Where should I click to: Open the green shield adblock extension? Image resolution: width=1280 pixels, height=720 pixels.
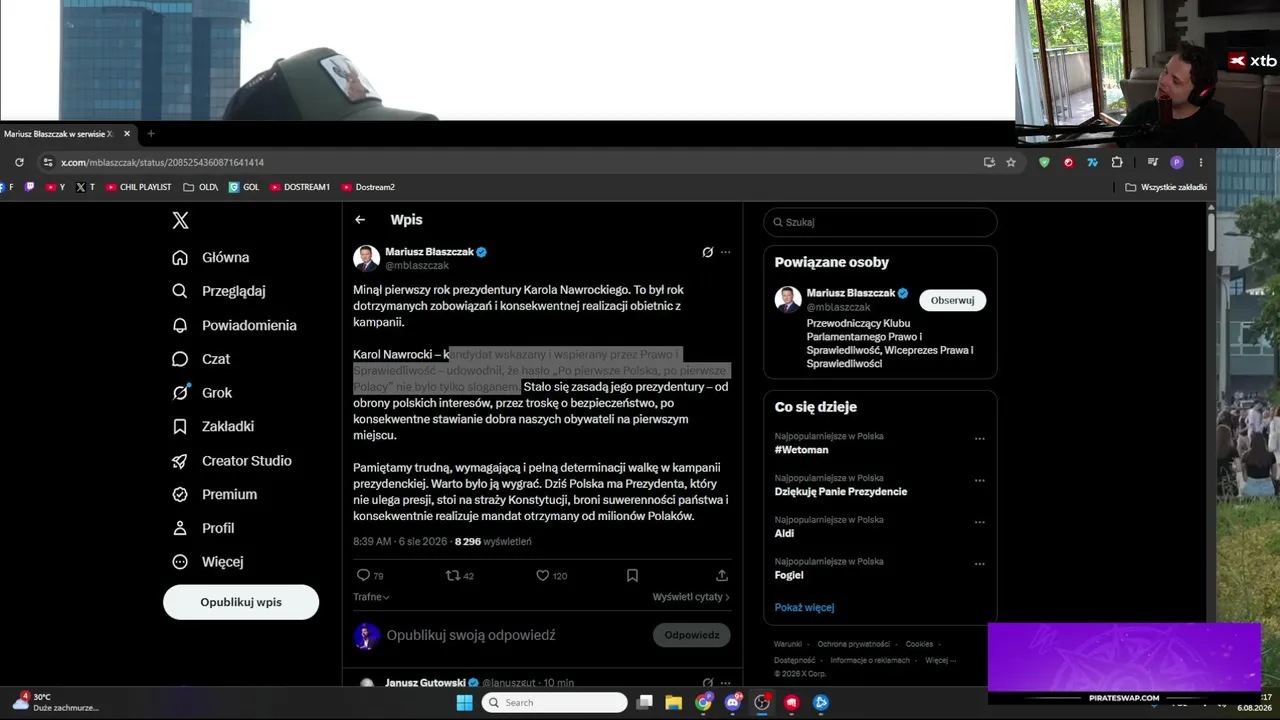click(x=1044, y=162)
